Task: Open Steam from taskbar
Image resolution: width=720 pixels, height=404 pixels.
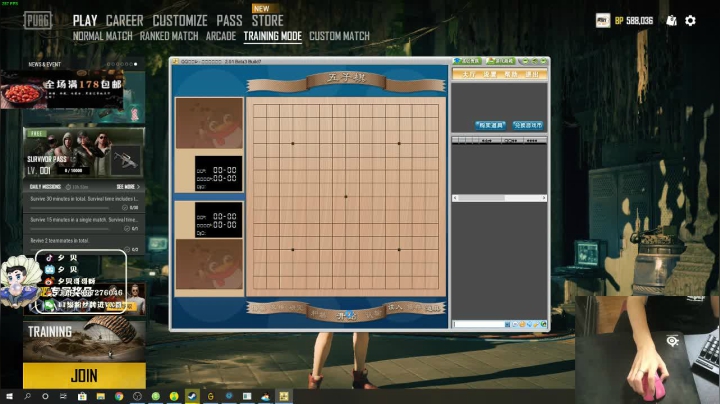Action: (x=192, y=396)
